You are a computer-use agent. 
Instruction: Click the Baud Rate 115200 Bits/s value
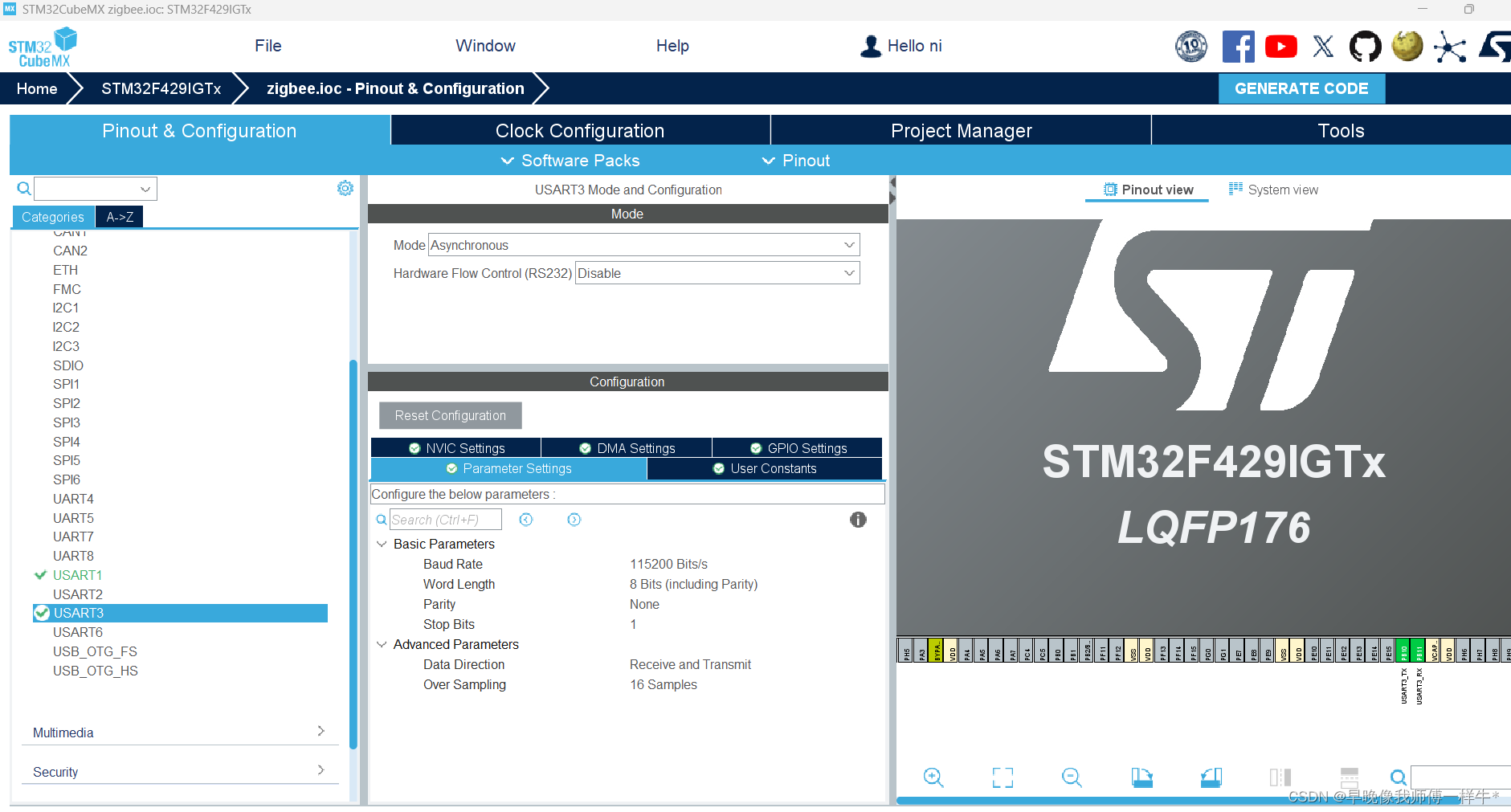[668, 564]
